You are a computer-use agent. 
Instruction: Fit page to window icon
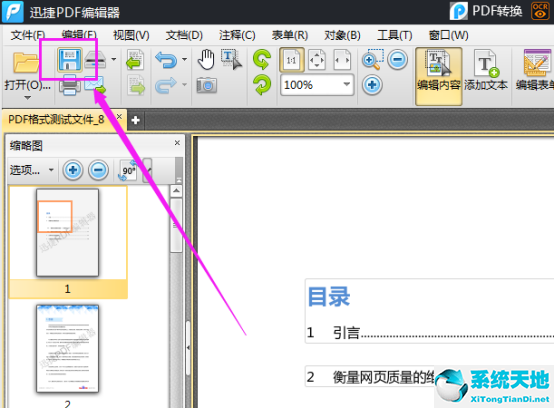pyautogui.click(x=317, y=60)
